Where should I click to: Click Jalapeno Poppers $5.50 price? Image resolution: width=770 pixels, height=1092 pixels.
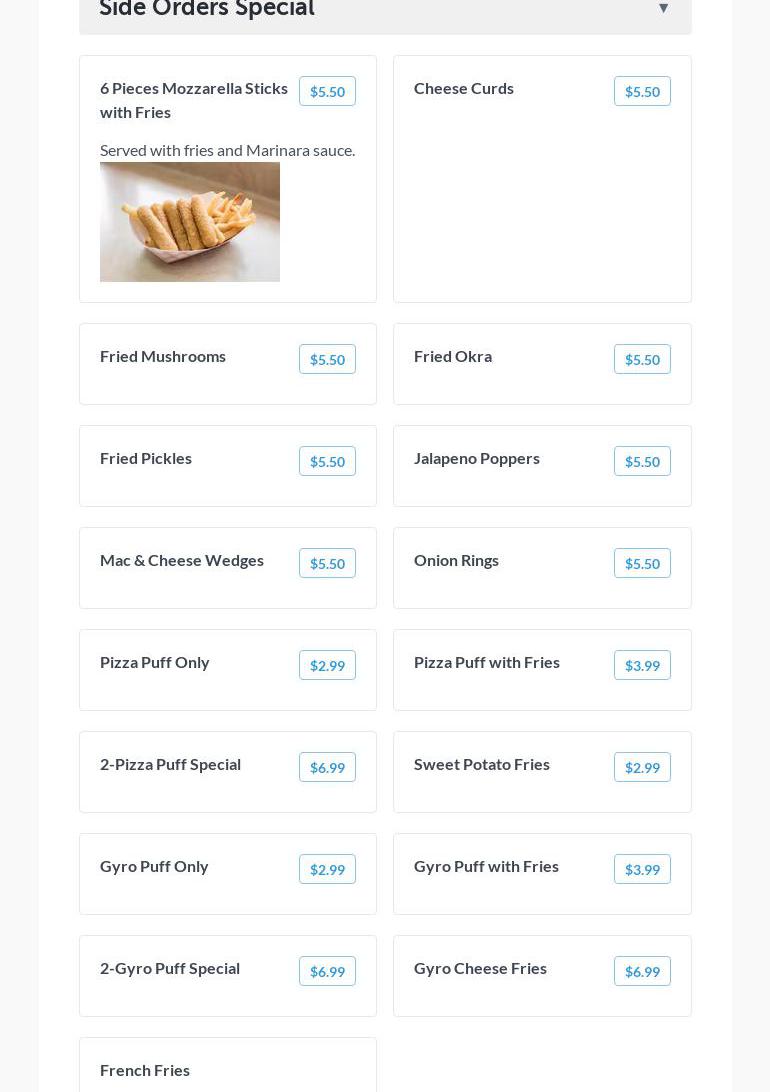(x=642, y=461)
